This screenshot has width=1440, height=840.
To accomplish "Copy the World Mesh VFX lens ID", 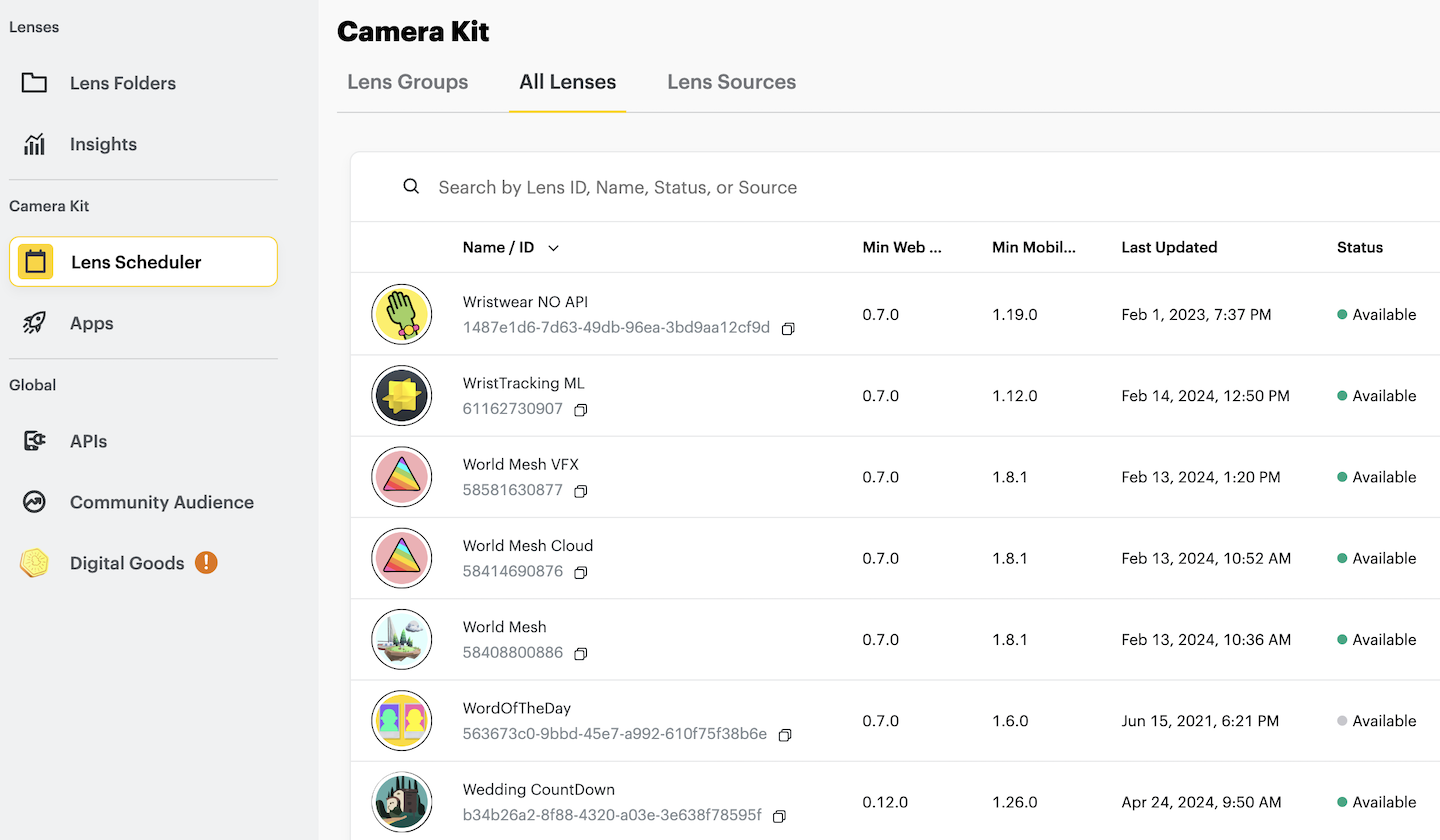I will coord(580,491).
